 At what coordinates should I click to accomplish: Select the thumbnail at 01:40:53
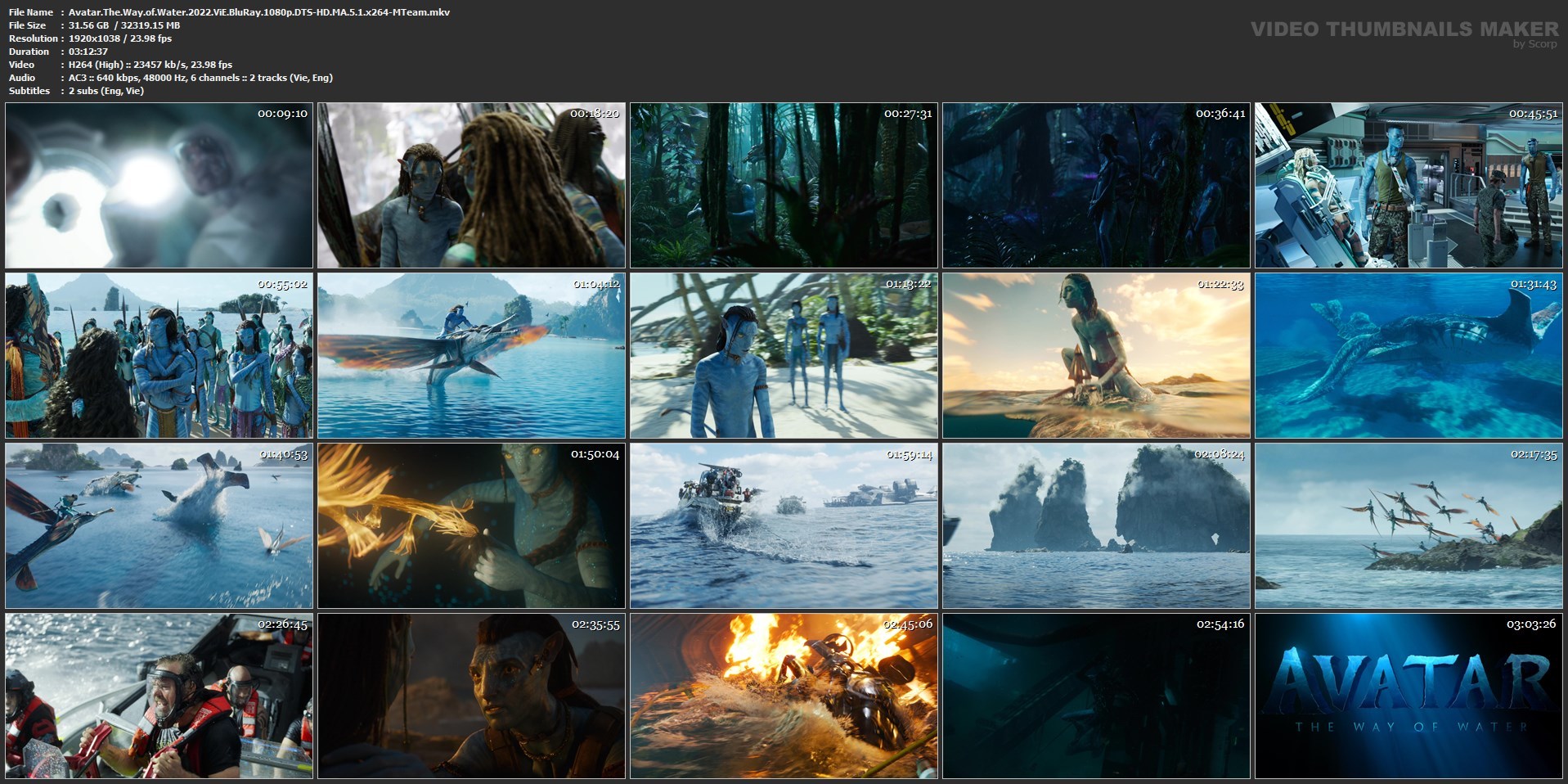159,526
